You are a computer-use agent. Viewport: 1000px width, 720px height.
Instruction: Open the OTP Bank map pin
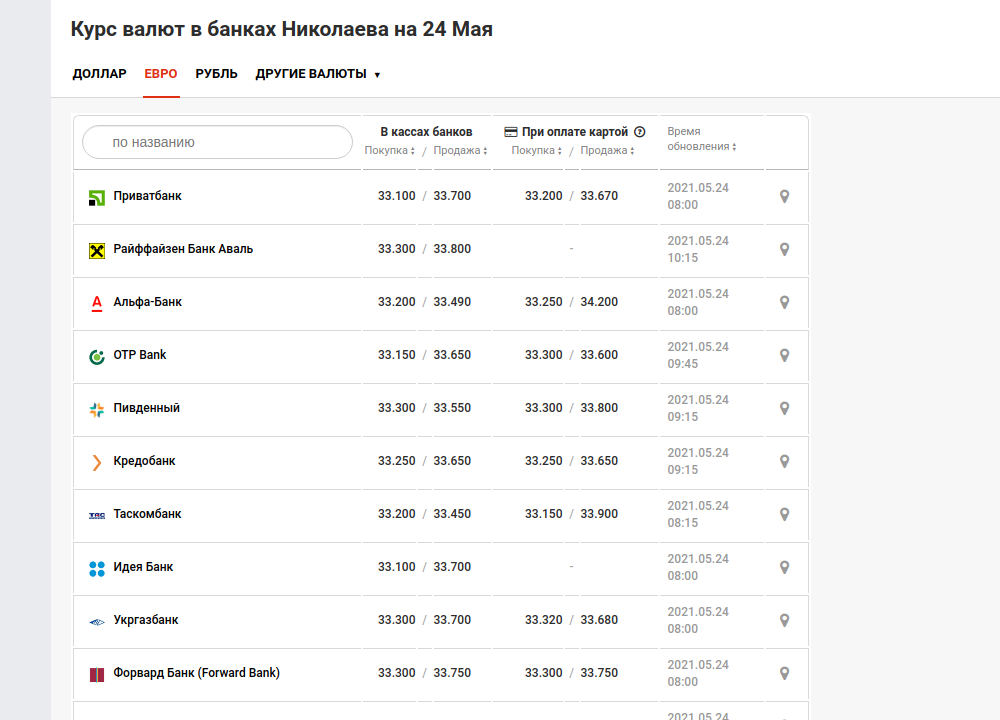[784, 355]
